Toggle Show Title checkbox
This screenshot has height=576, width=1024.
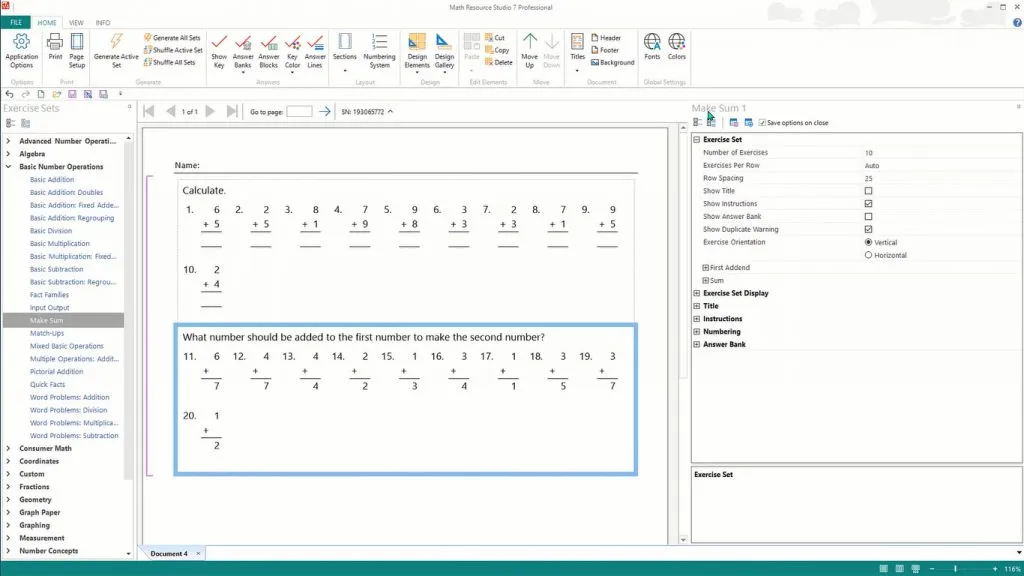[x=868, y=191]
